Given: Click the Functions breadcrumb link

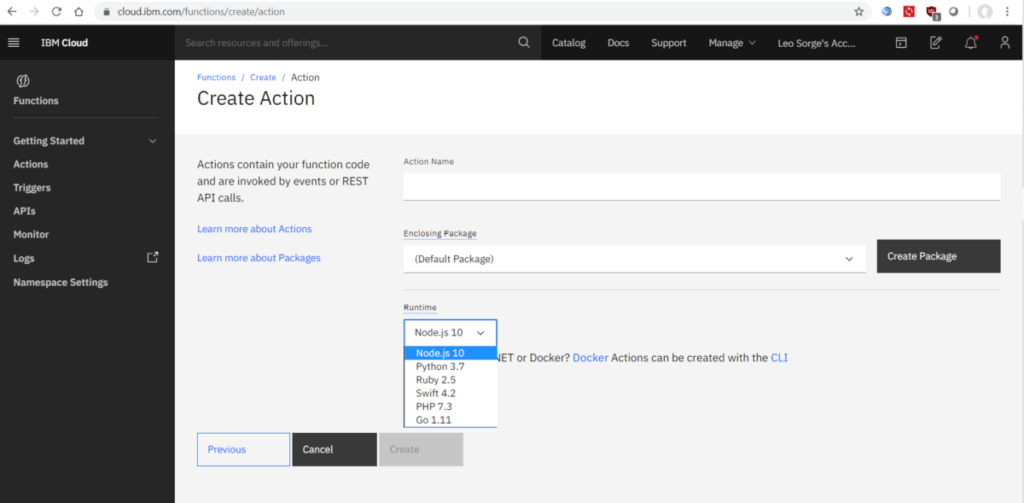Looking at the screenshot, I should (x=216, y=77).
